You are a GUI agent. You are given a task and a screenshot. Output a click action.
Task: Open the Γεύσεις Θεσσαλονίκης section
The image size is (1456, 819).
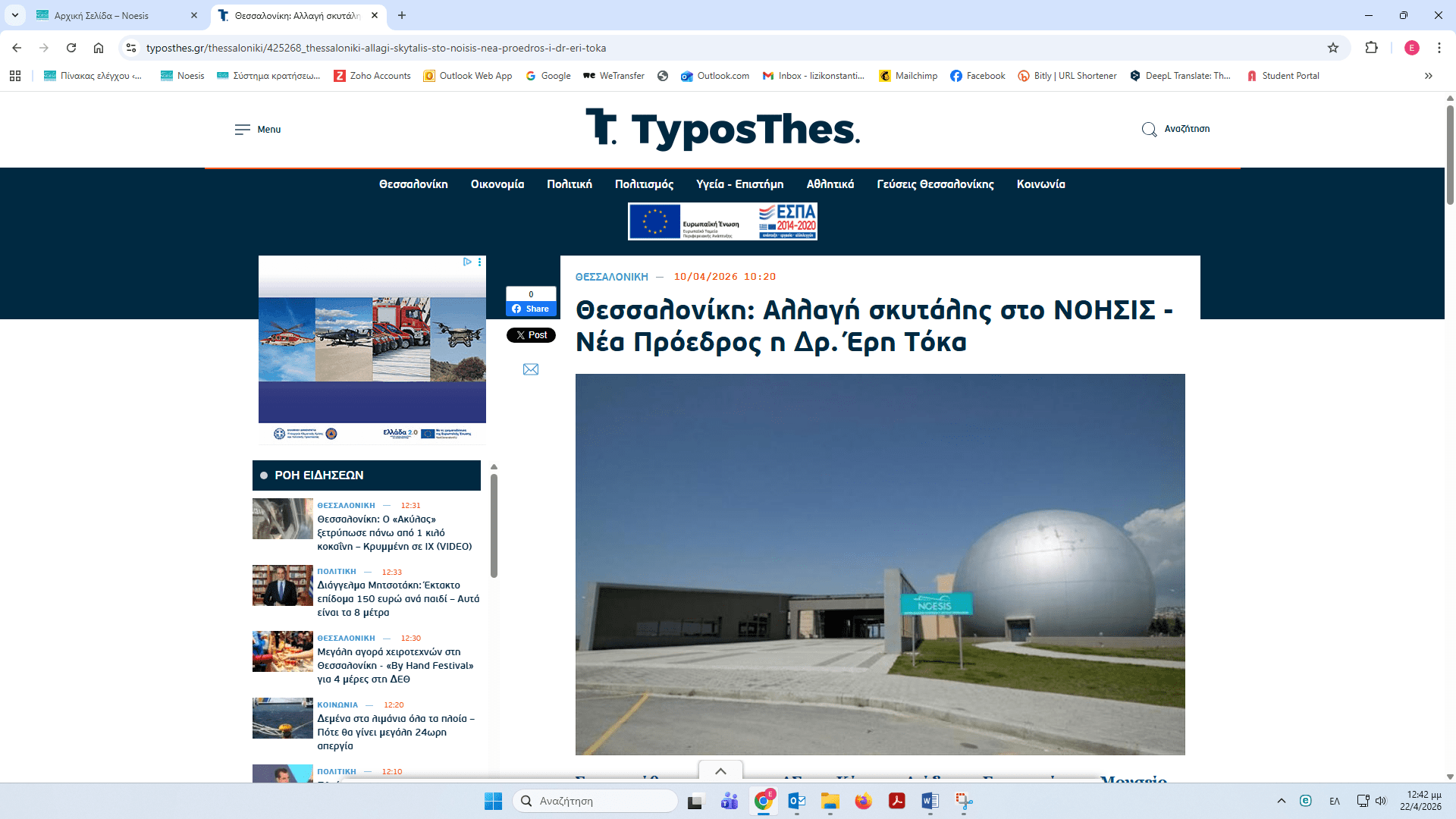935,184
